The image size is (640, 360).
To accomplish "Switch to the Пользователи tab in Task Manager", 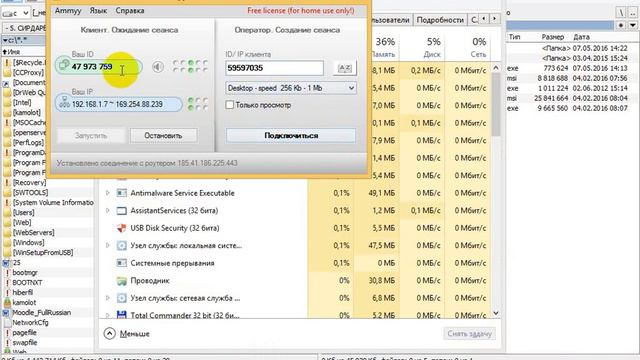I will pyautogui.click(x=390, y=20).
